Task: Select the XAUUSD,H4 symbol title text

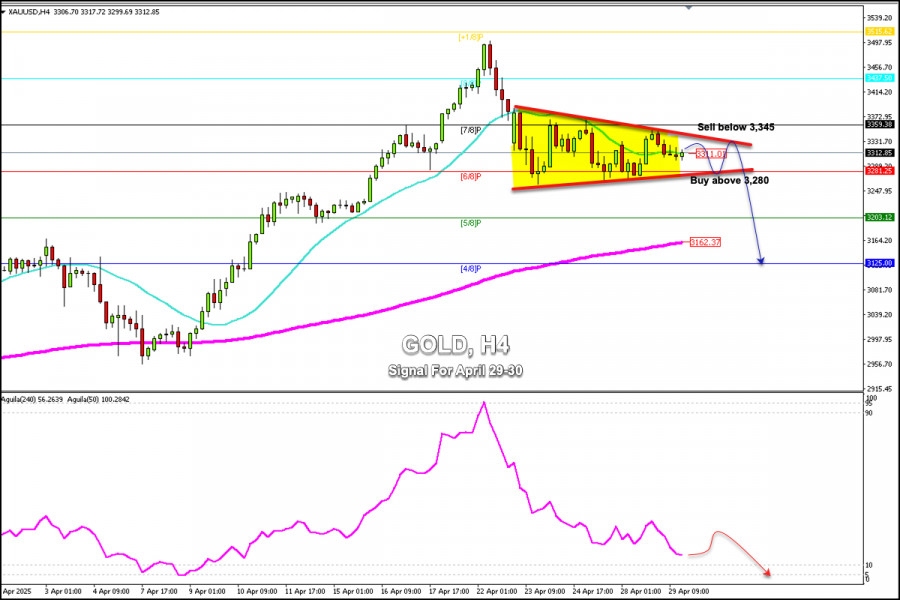Action: (x=29, y=11)
